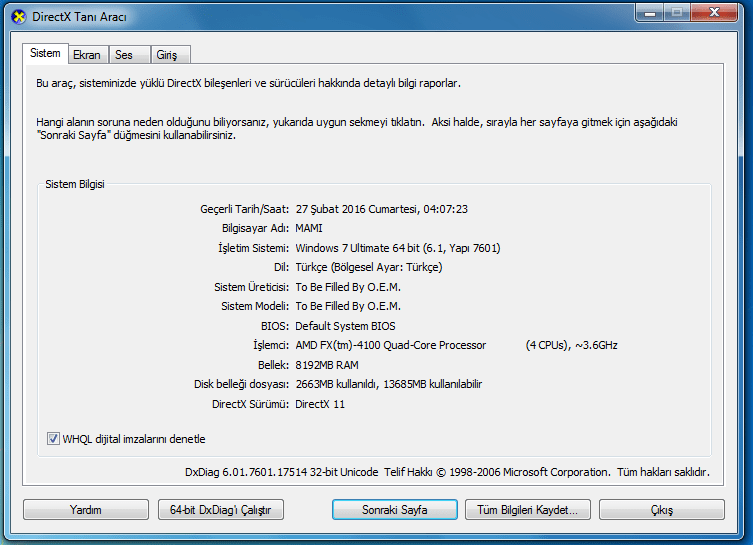Minimize the DirectX Tanı Aracı window

point(650,13)
